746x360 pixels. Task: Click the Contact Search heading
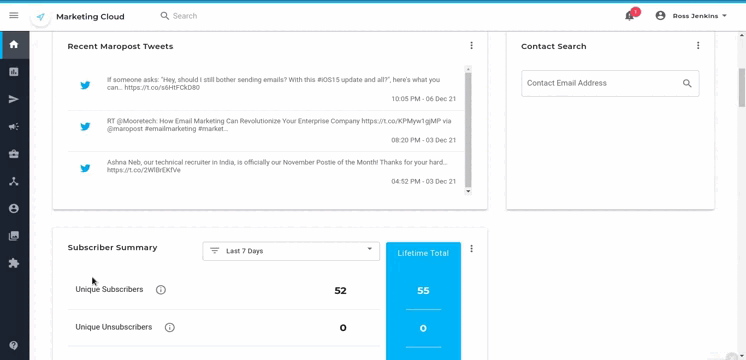[x=553, y=46]
